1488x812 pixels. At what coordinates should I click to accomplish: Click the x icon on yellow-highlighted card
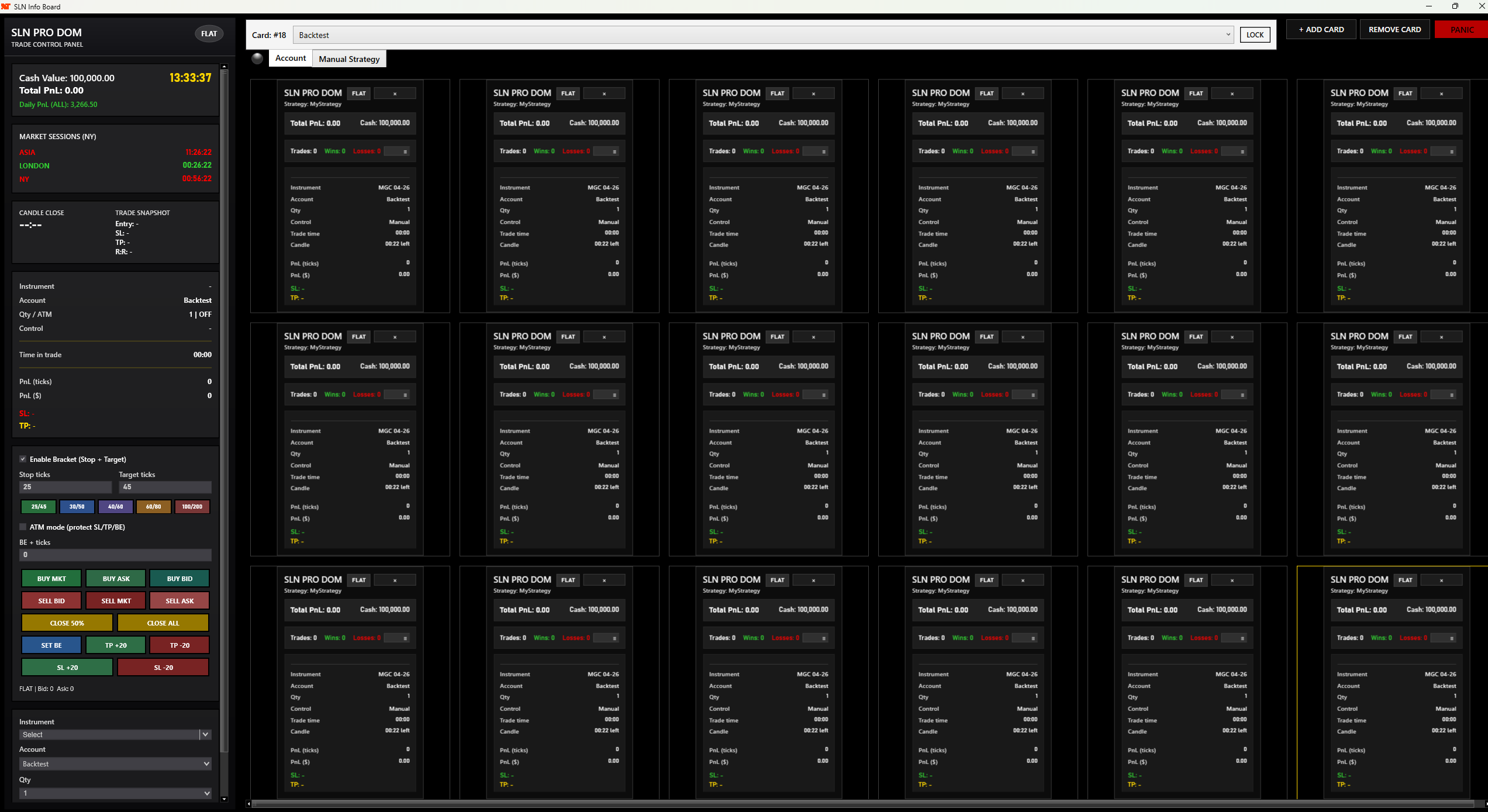(1441, 581)
